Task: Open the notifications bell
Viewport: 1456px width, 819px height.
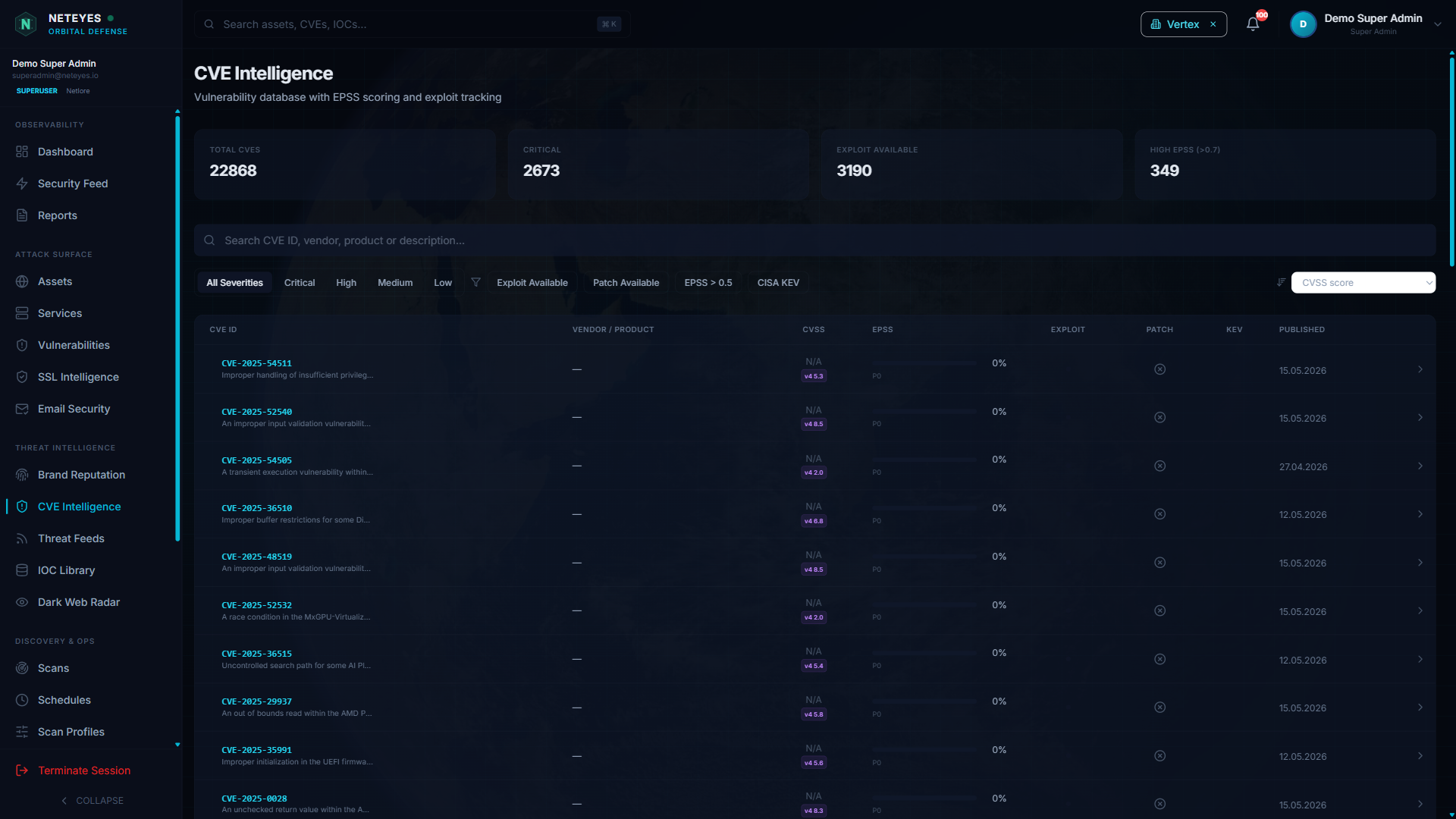Action: [1253, 24]
